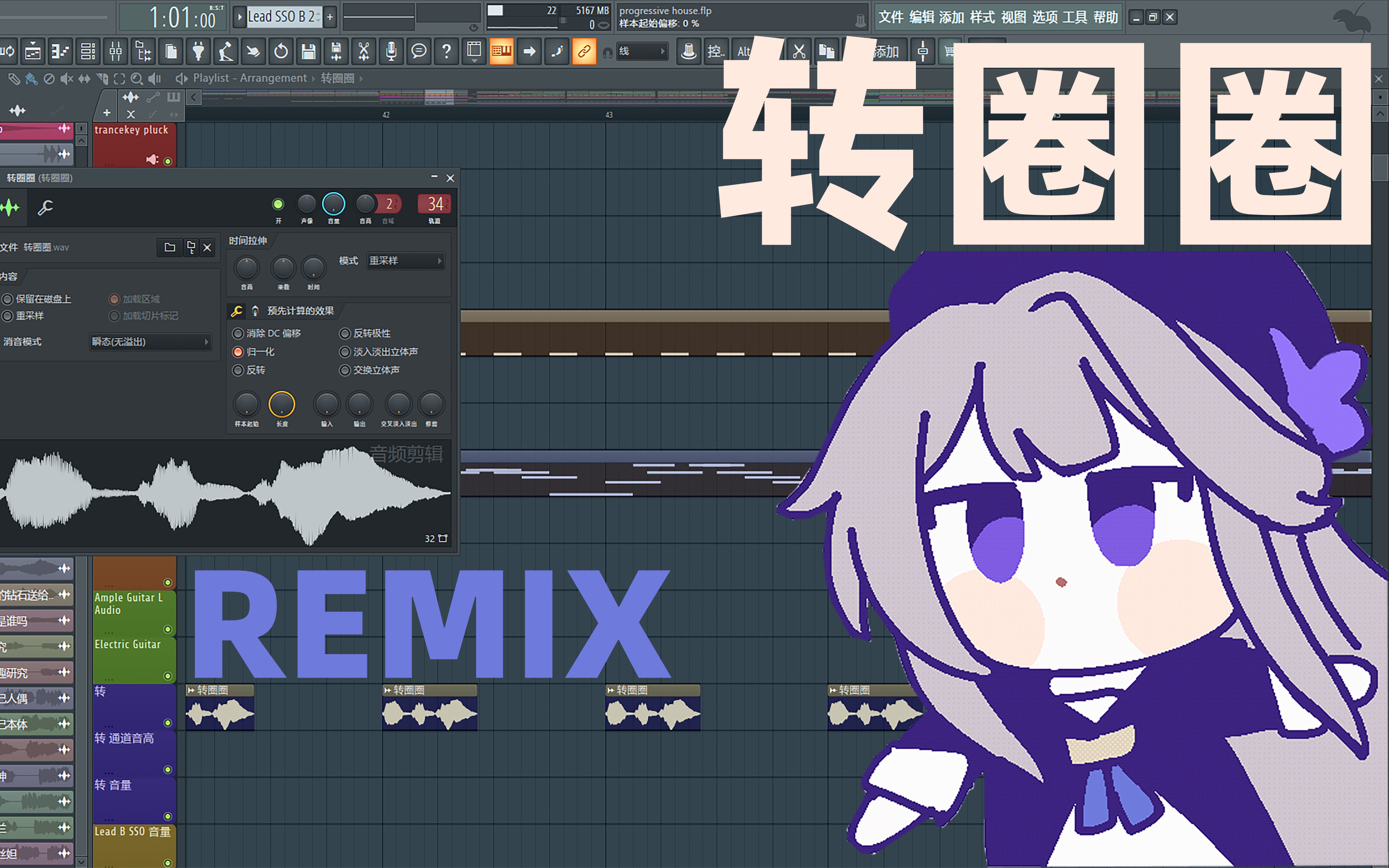Enable 交换立体声 option
This screenshot has height=868, width=1389.
tap(345, 370)
